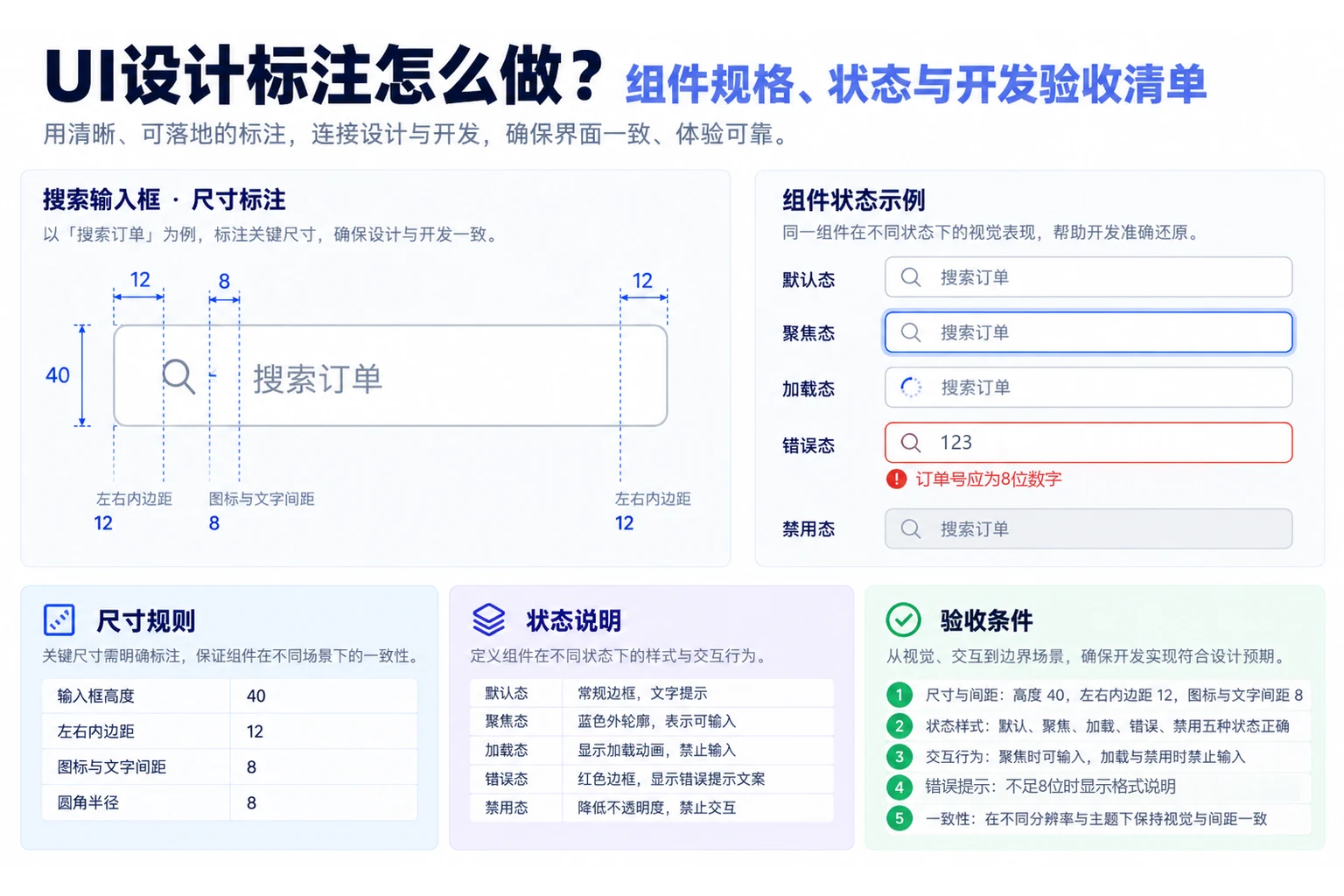Click 显示加载动画，禁止输入 description cell
This screenshot has height=896, width=1344.
[x=656, y=750]
